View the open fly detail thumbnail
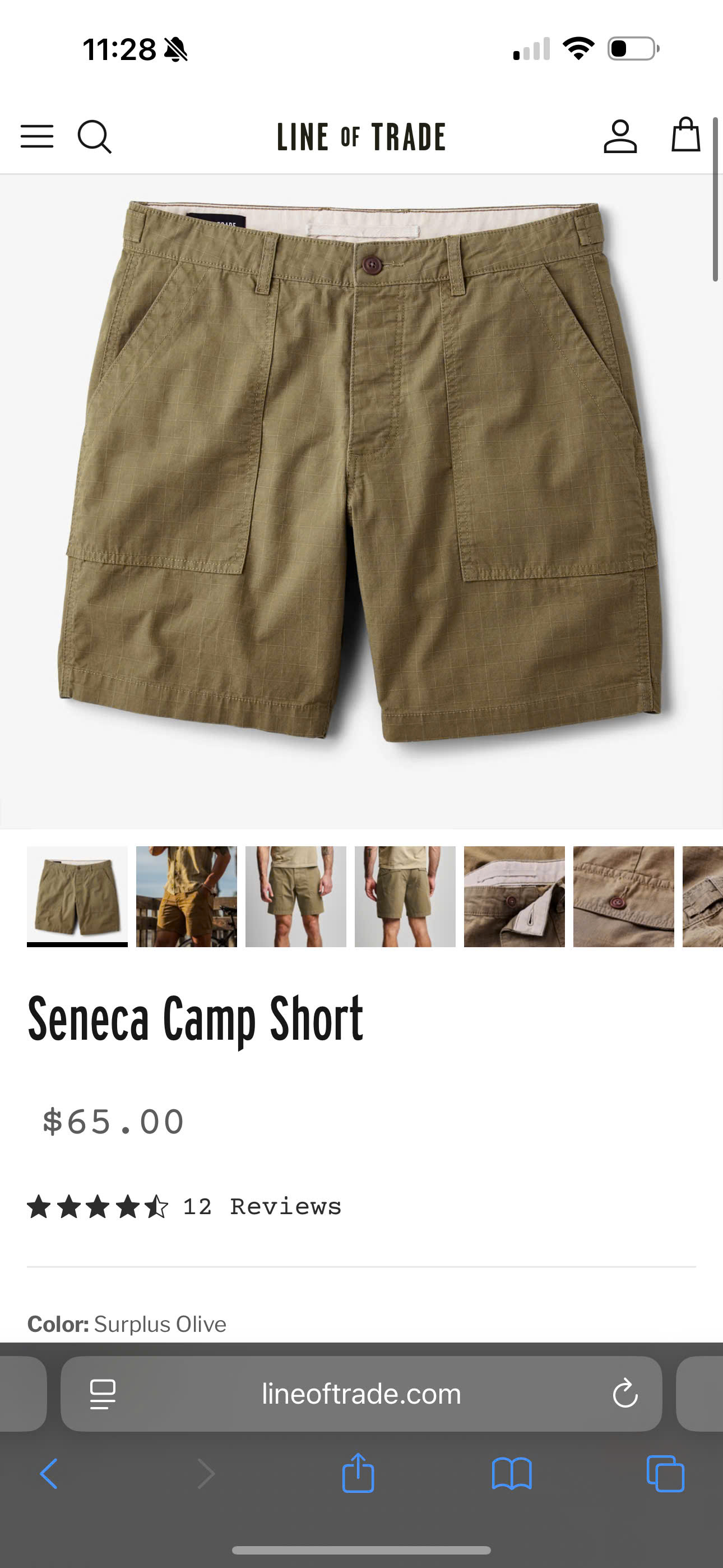This screenshot has width=723, height=1568. 515,897
